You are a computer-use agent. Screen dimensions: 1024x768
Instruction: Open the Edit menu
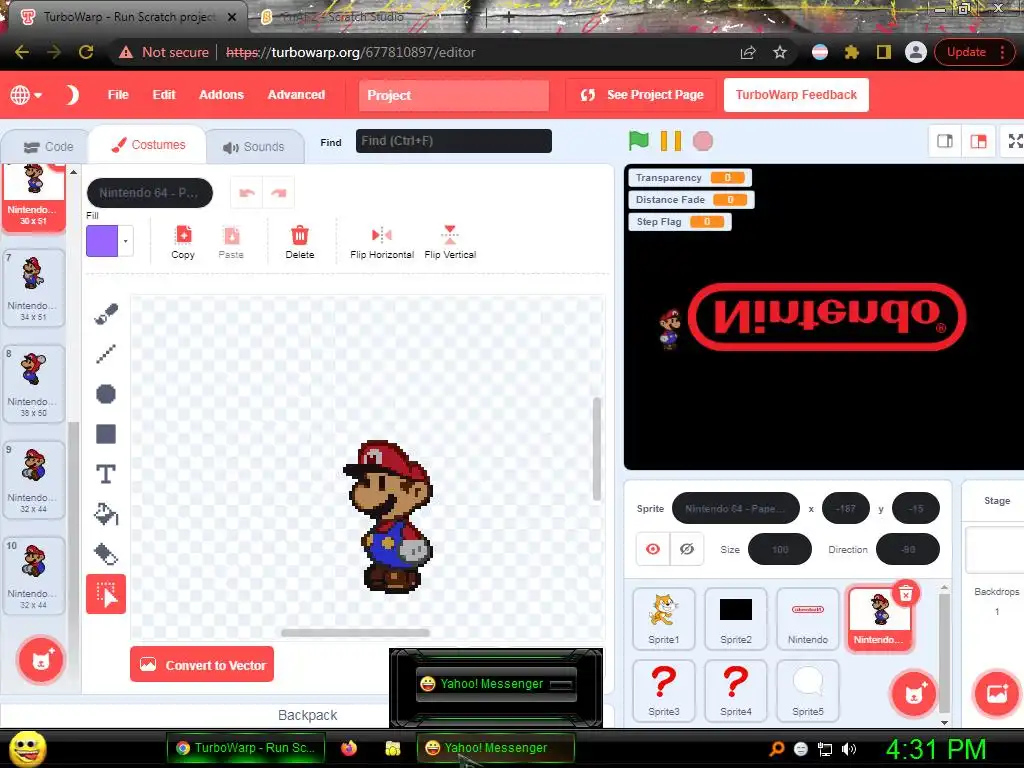click(164, 95)
